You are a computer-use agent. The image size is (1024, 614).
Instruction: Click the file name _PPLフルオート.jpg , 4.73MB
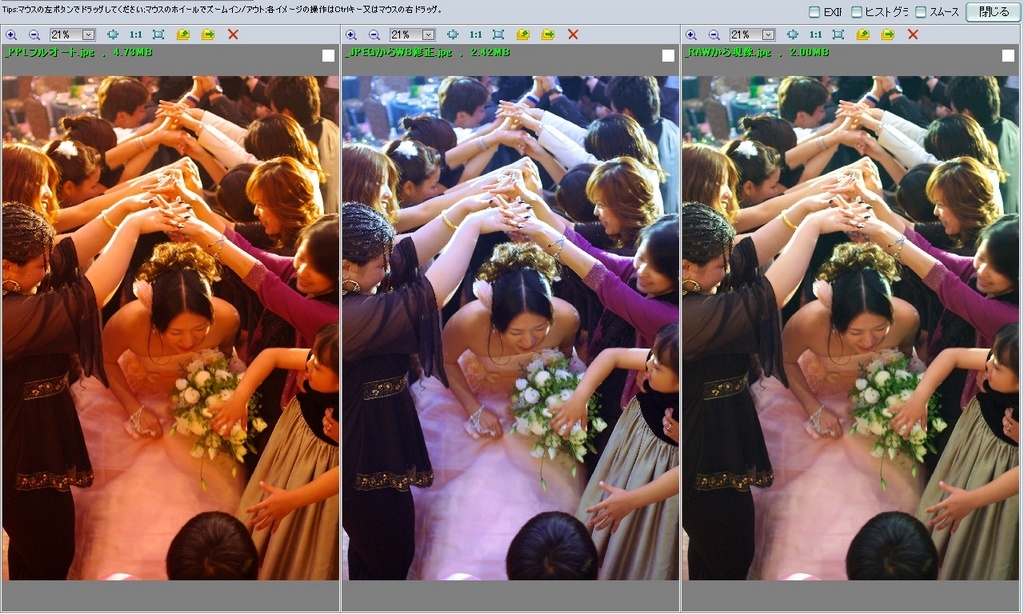[x=78, y=52]
